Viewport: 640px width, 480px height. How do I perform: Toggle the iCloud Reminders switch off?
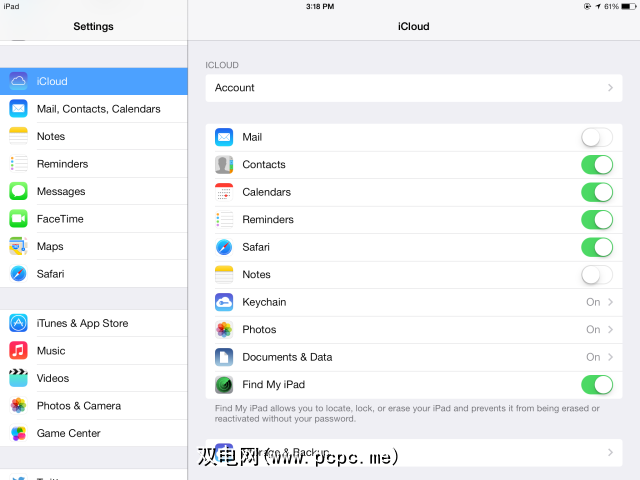point(597,220)
